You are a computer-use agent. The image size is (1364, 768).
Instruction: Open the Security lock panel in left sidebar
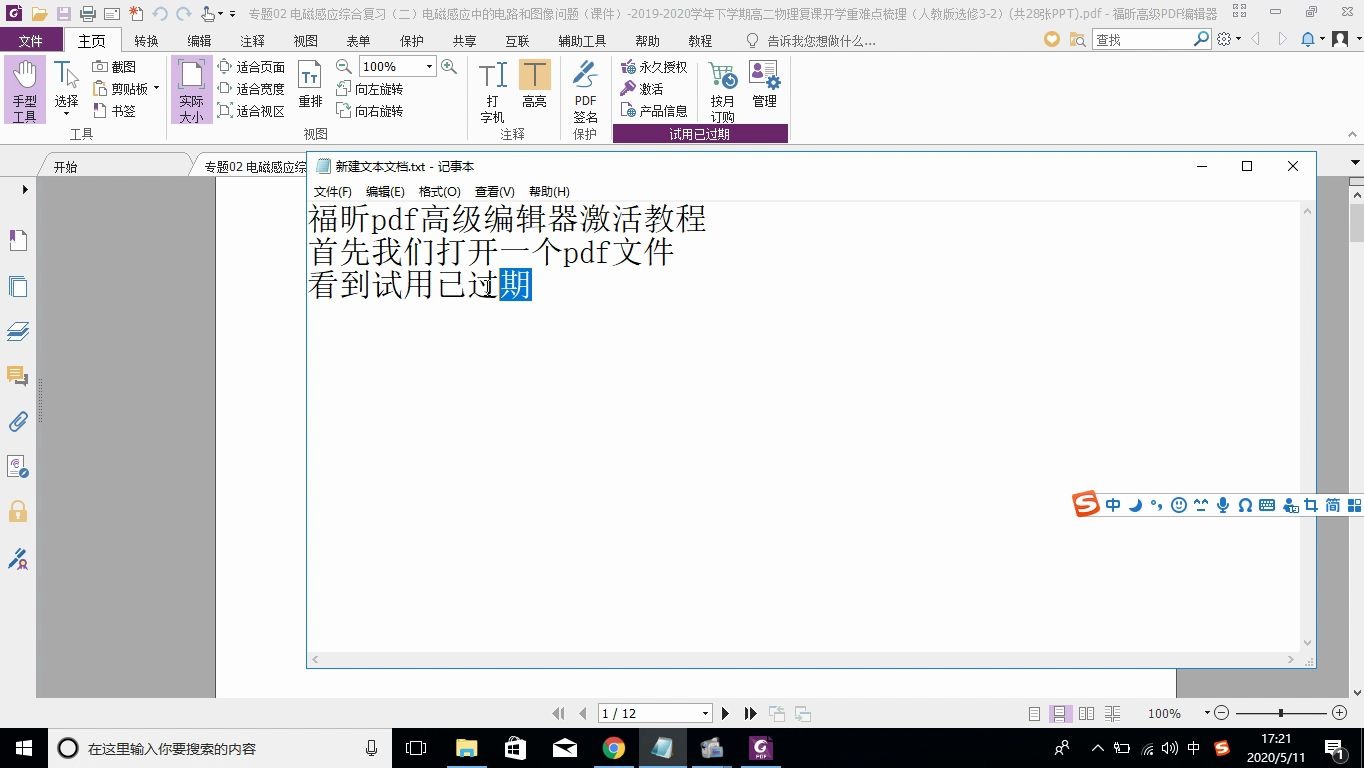tap(18, 512)
